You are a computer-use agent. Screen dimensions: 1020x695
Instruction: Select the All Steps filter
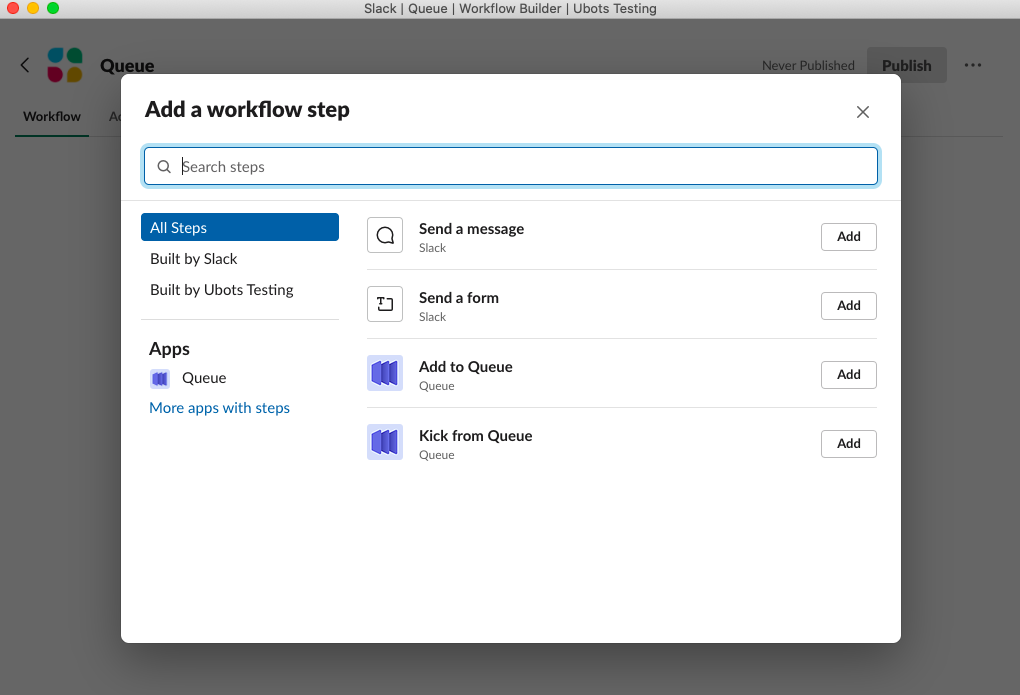[239, 228]
